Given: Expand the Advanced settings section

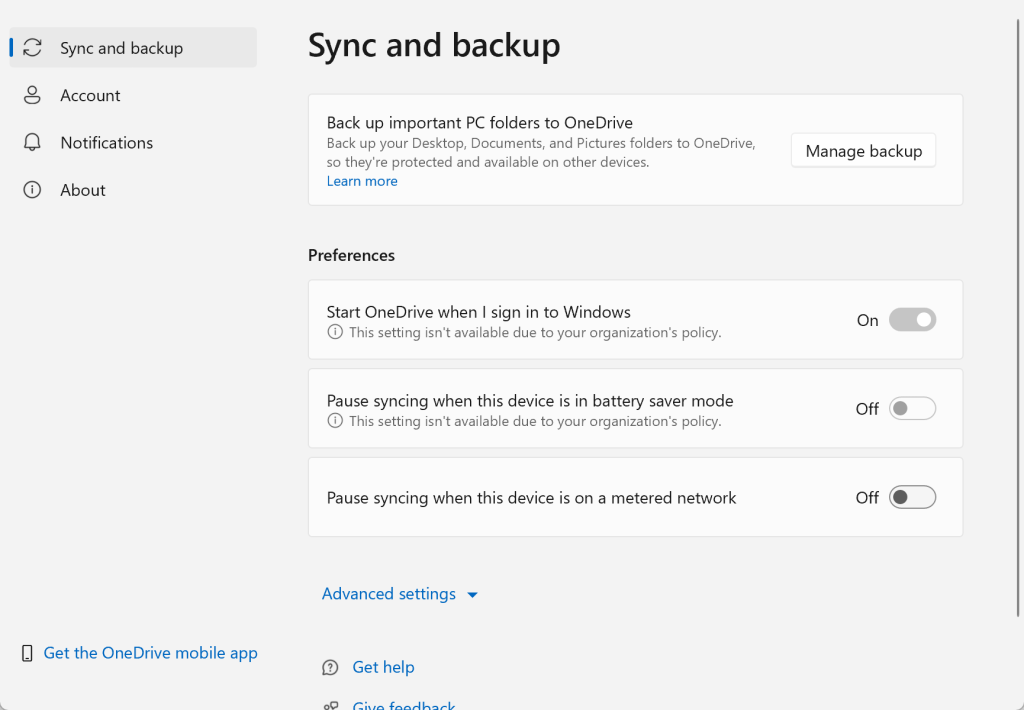Looking at the screenshot, I should (400, 593).
